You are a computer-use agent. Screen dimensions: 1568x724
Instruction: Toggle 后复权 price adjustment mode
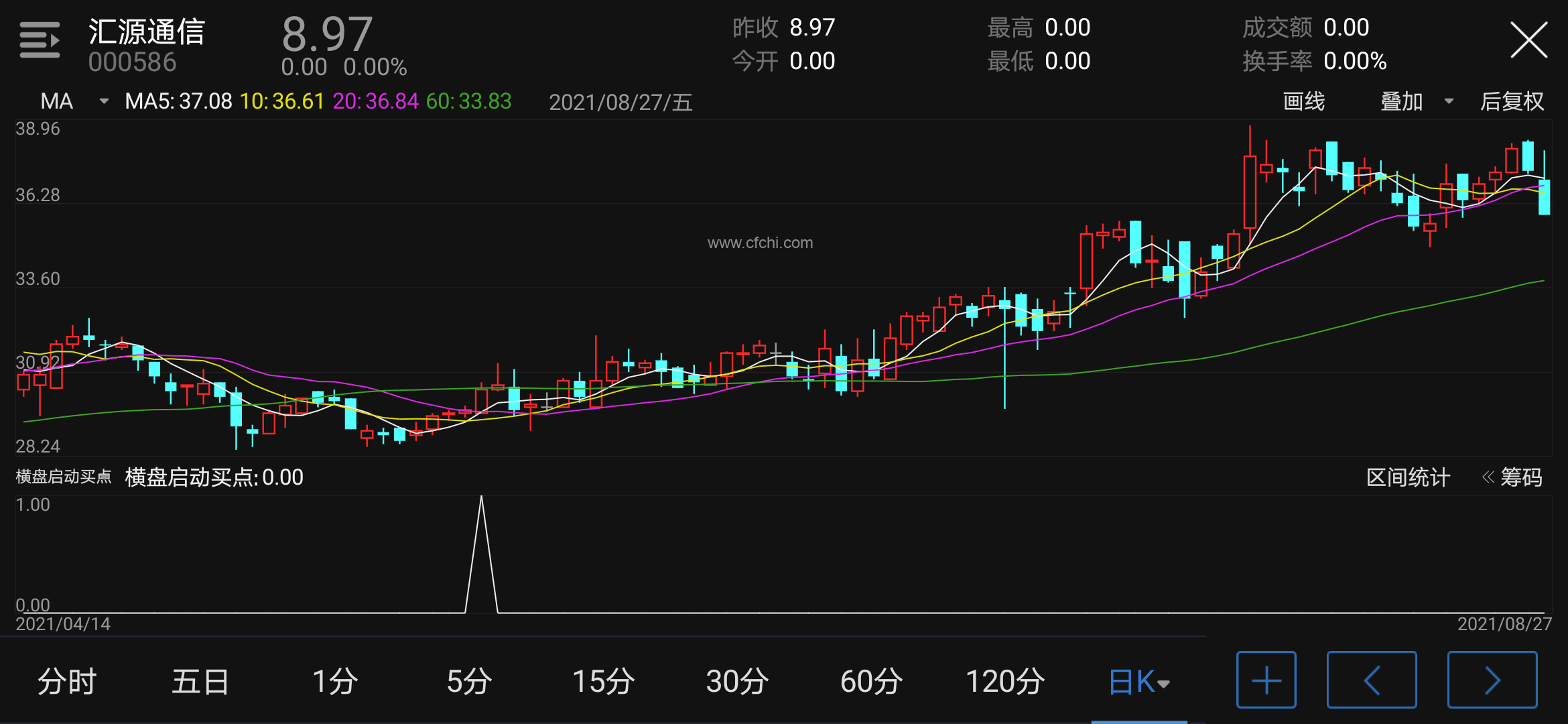pos(1512,101)
